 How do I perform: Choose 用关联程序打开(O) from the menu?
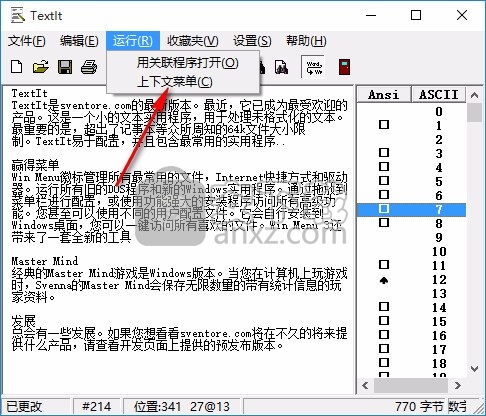[x=183, y=62]
